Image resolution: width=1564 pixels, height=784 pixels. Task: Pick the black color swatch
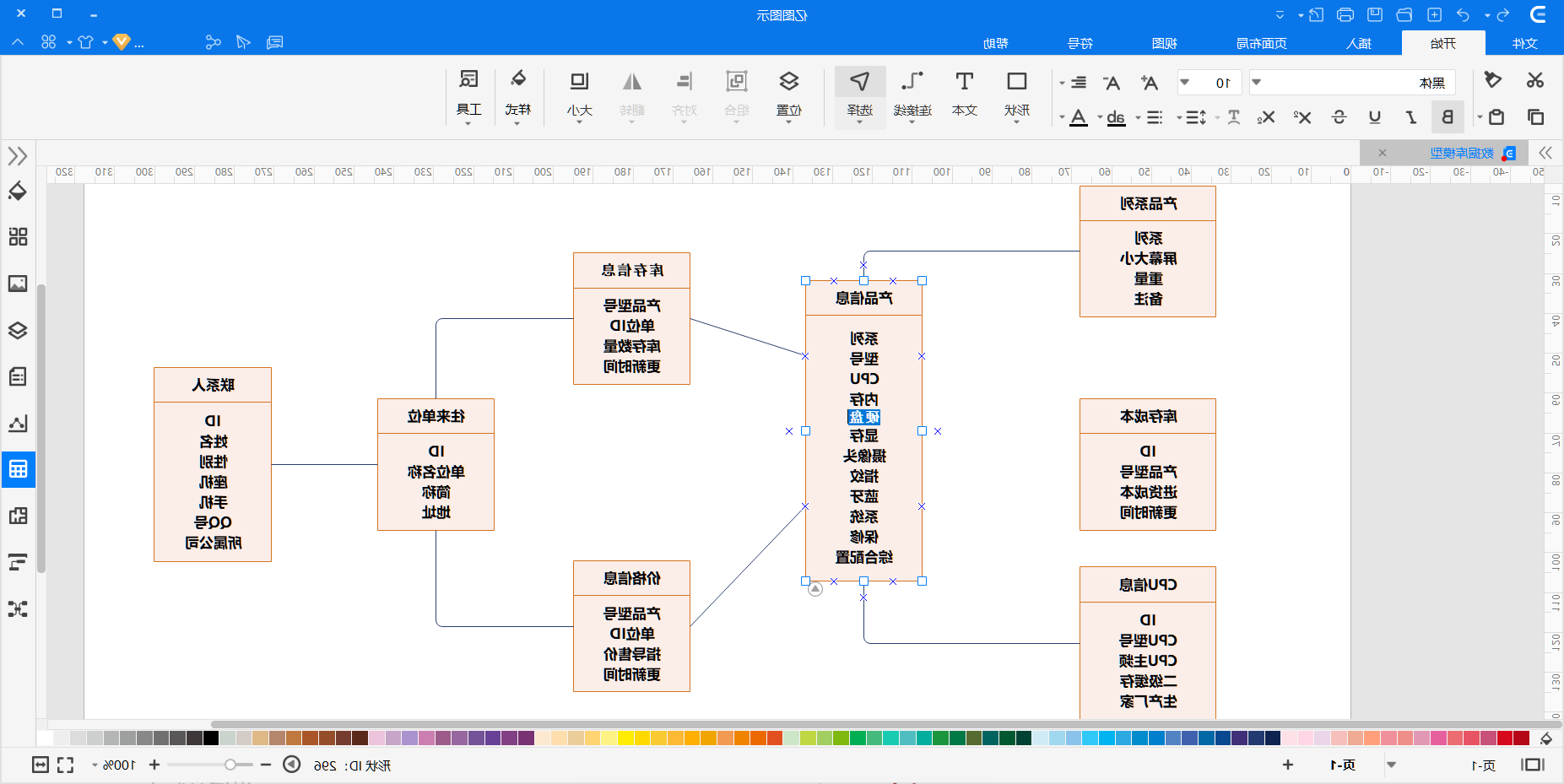tap(211, 738)
